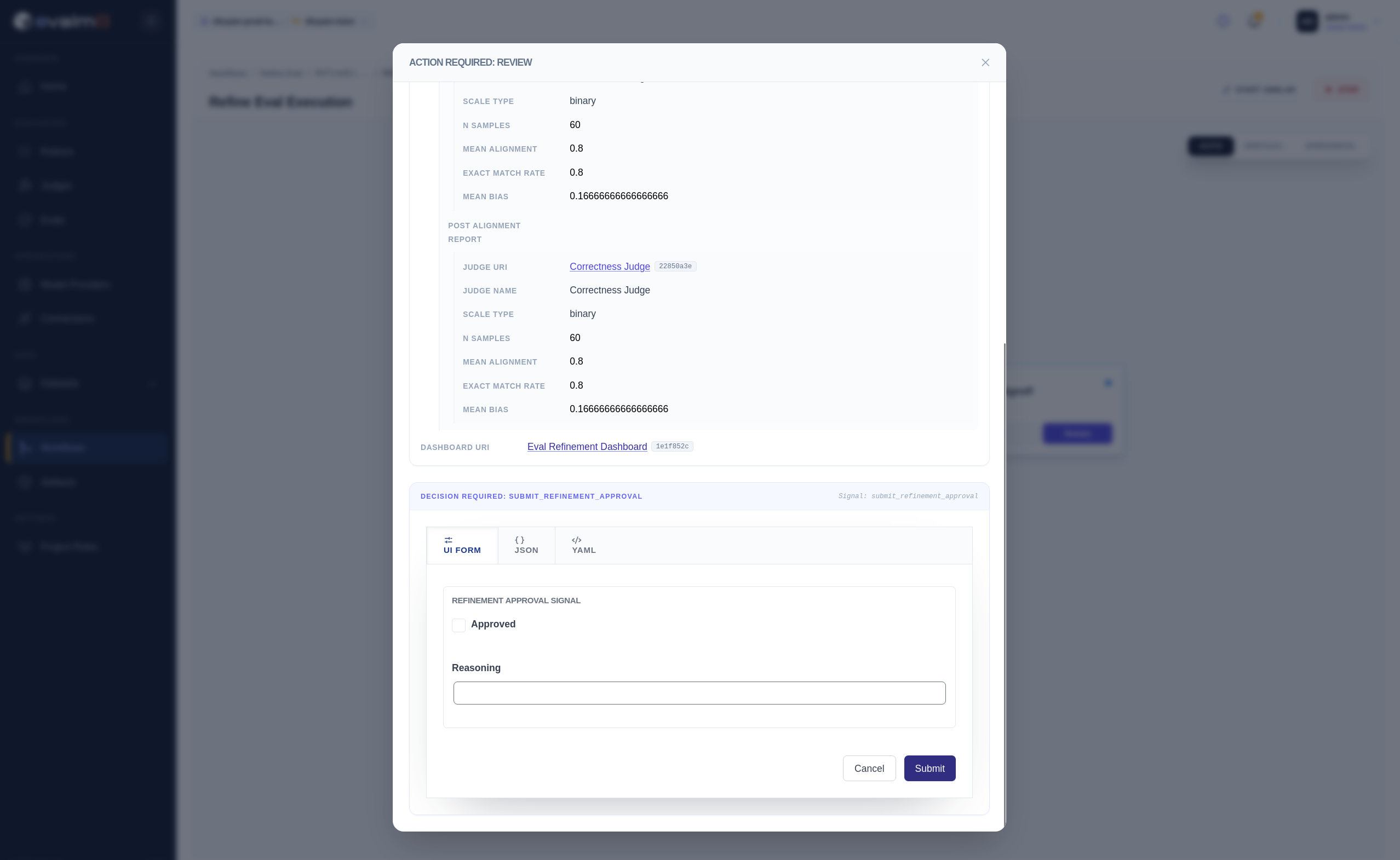Click the 22850a3e hash badge
1400x860 pixels.
(675, 266)
